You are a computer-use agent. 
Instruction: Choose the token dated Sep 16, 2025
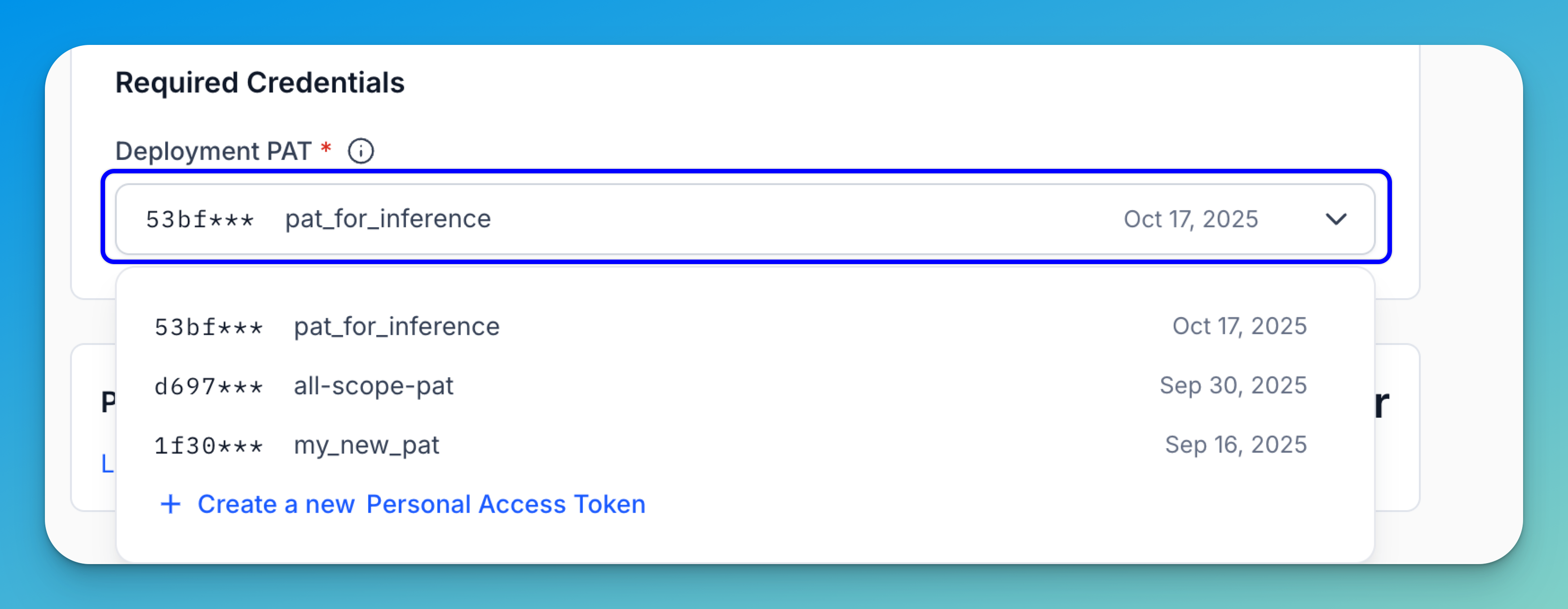[1236, 445]
